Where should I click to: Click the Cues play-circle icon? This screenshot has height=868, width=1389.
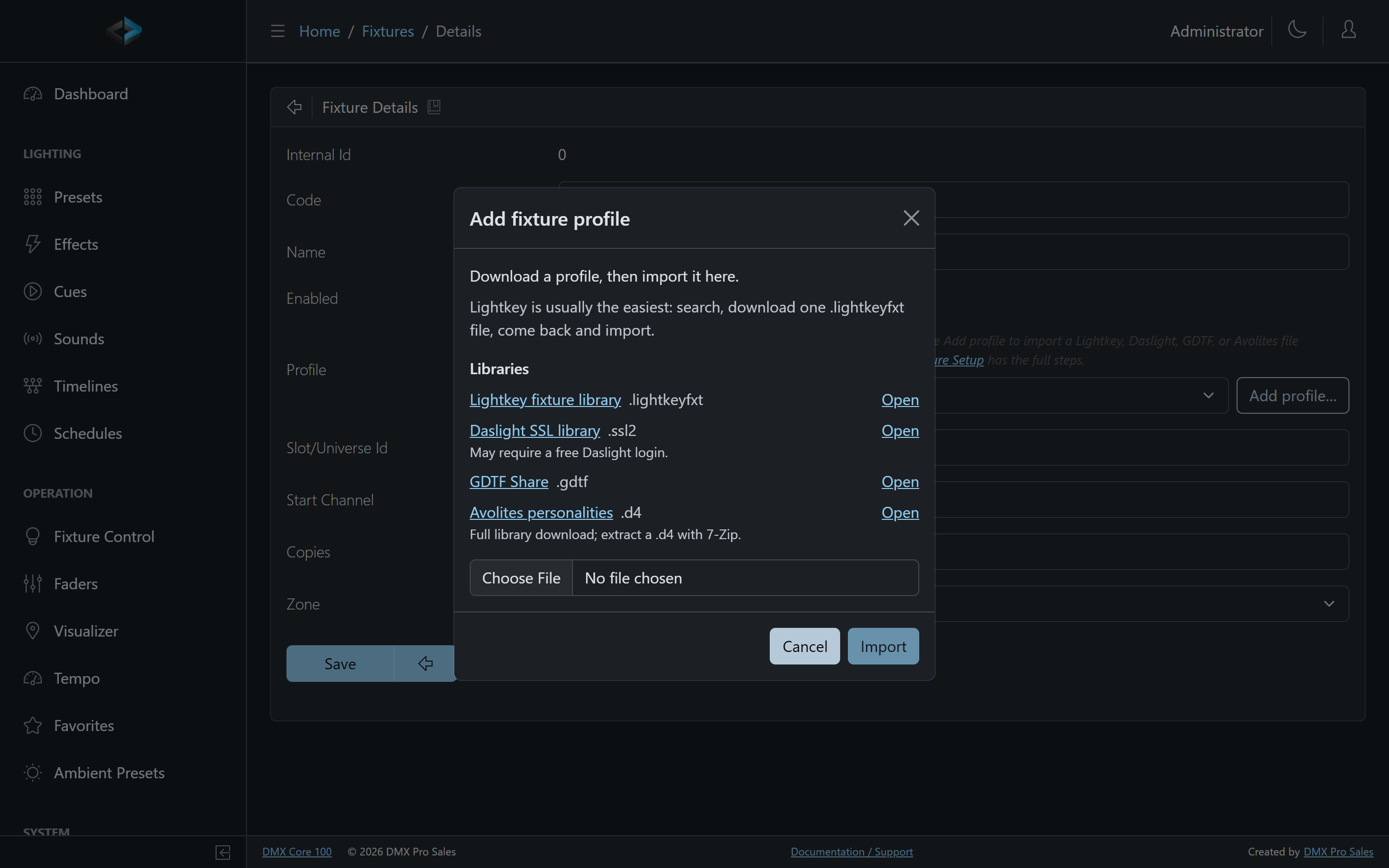tap(33, 292)
